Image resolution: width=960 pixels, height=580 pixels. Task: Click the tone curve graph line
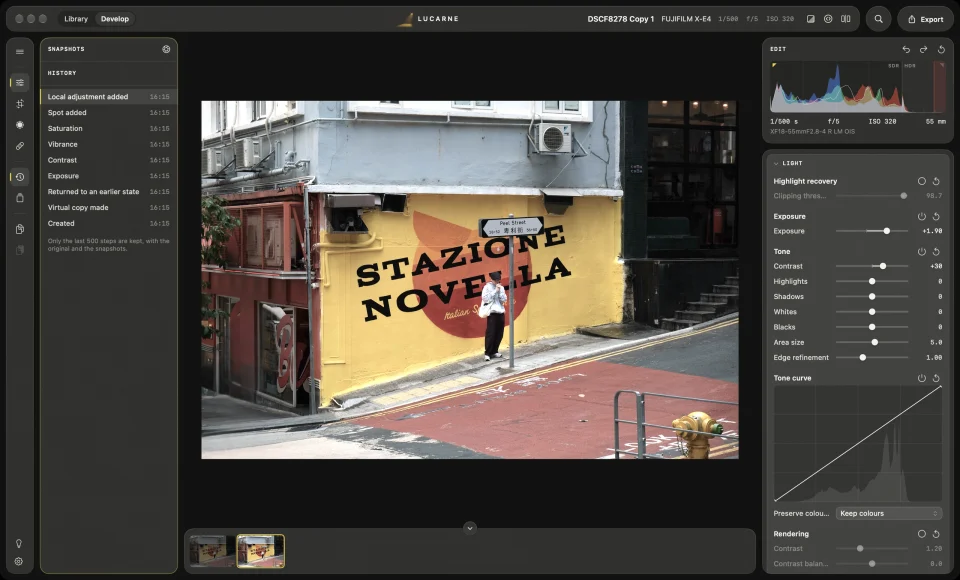coord(858,444)
